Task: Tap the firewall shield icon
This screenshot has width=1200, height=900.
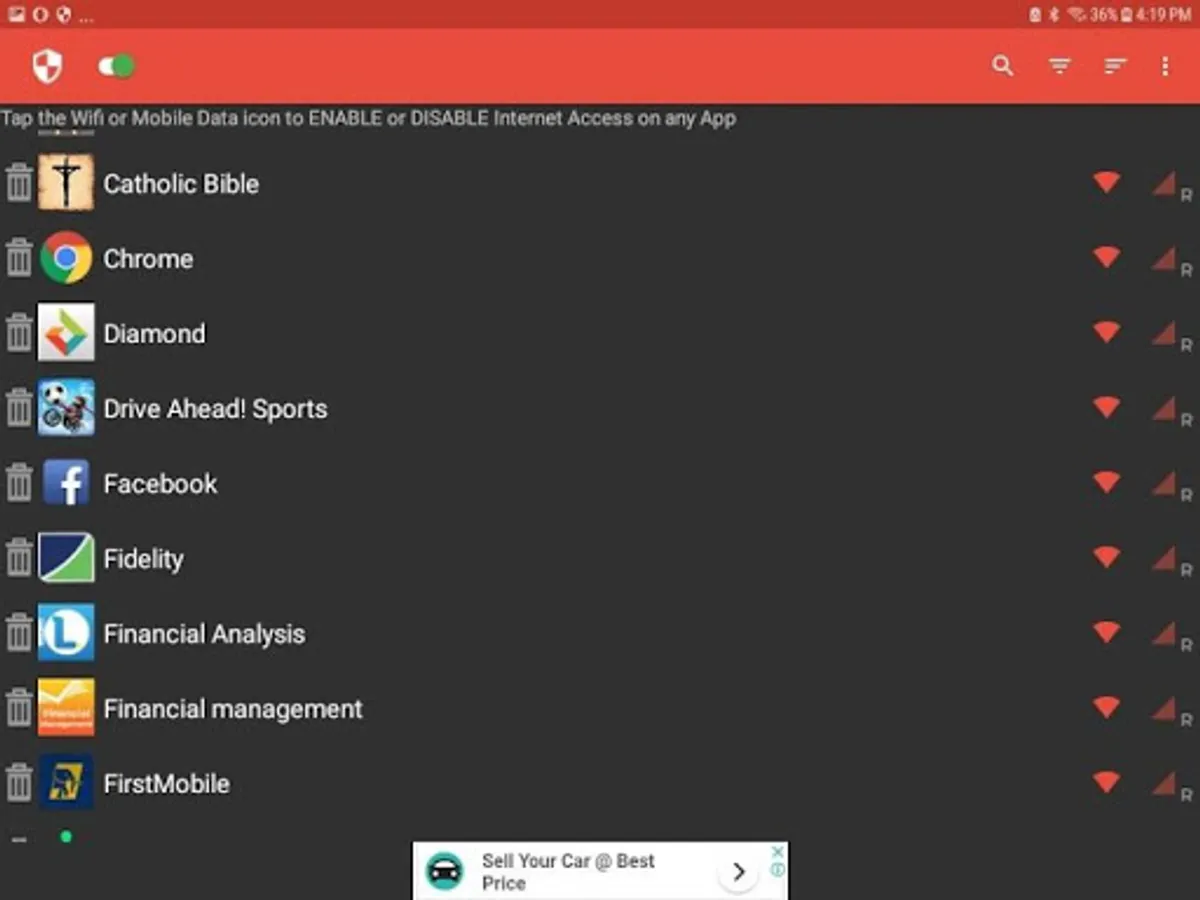Action: pos(47,67)
